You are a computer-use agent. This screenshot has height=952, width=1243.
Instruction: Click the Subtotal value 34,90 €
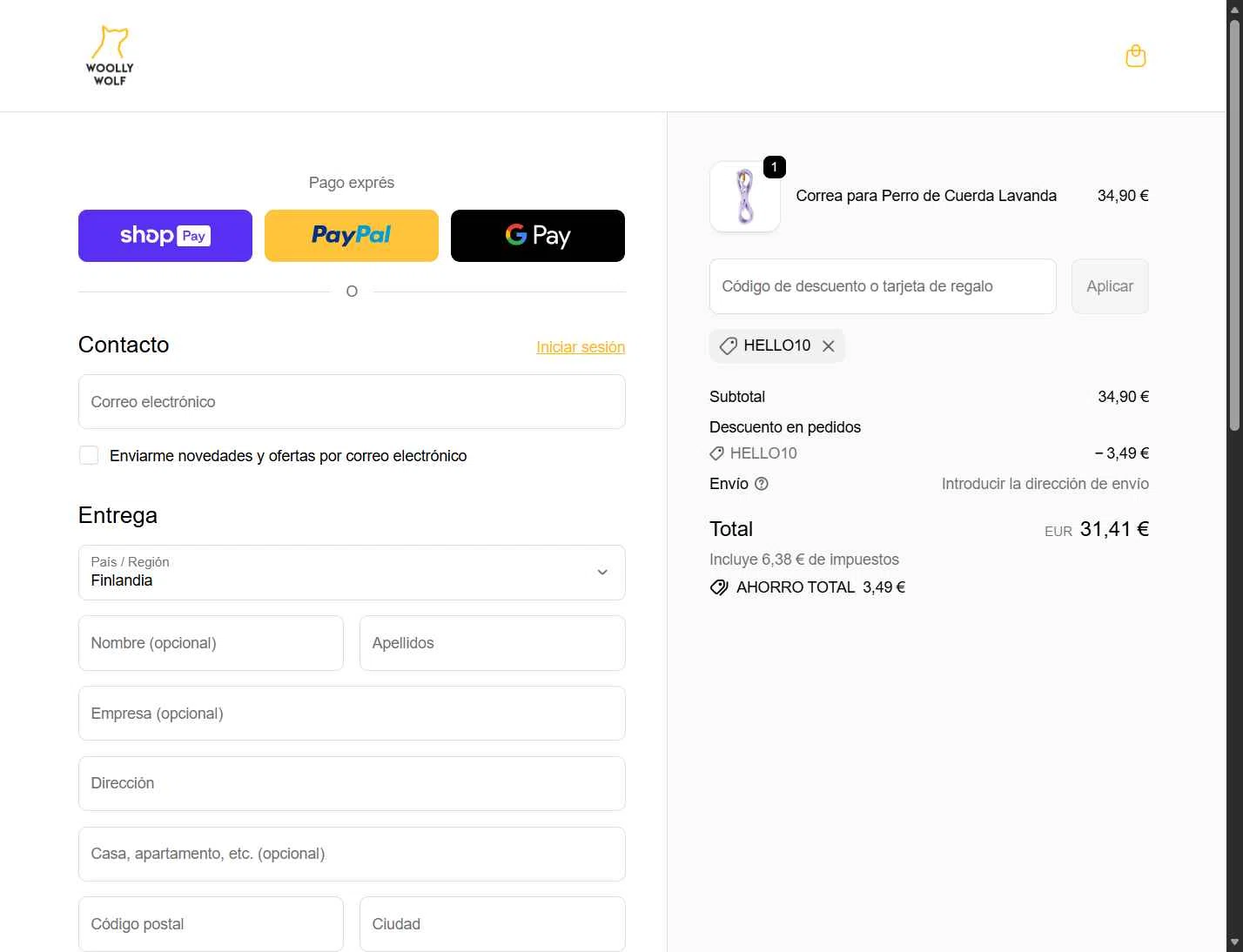pyautogui.click(x=1123, y=397)
